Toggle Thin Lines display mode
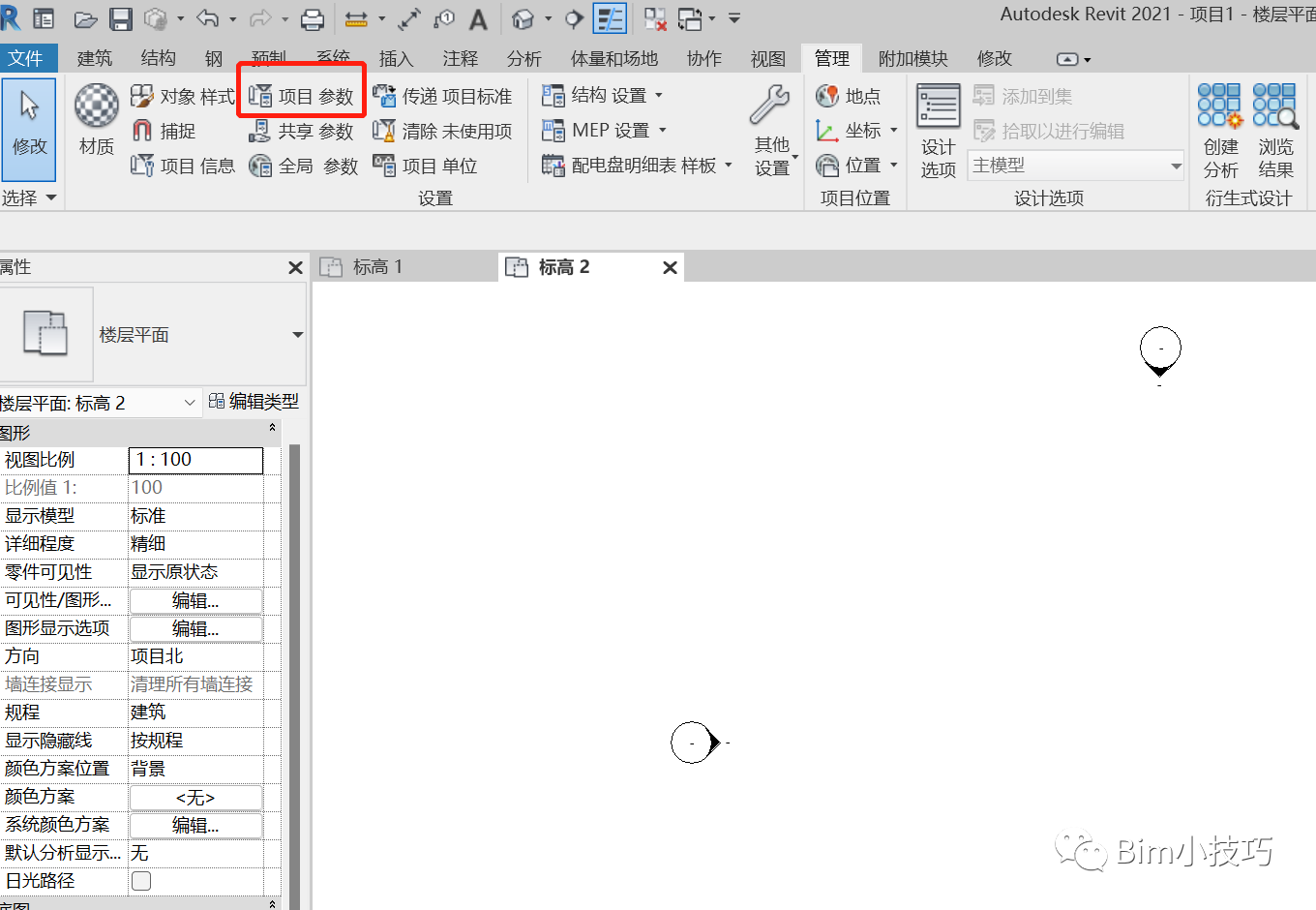This screenshot has height=910, width=1316. 610,18
